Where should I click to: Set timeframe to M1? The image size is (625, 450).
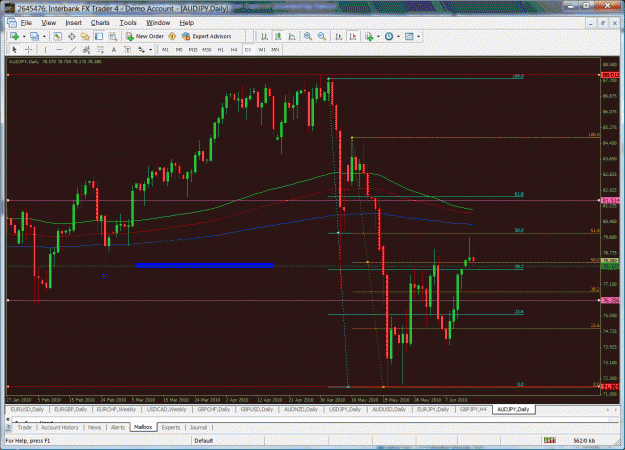[165, 49]
